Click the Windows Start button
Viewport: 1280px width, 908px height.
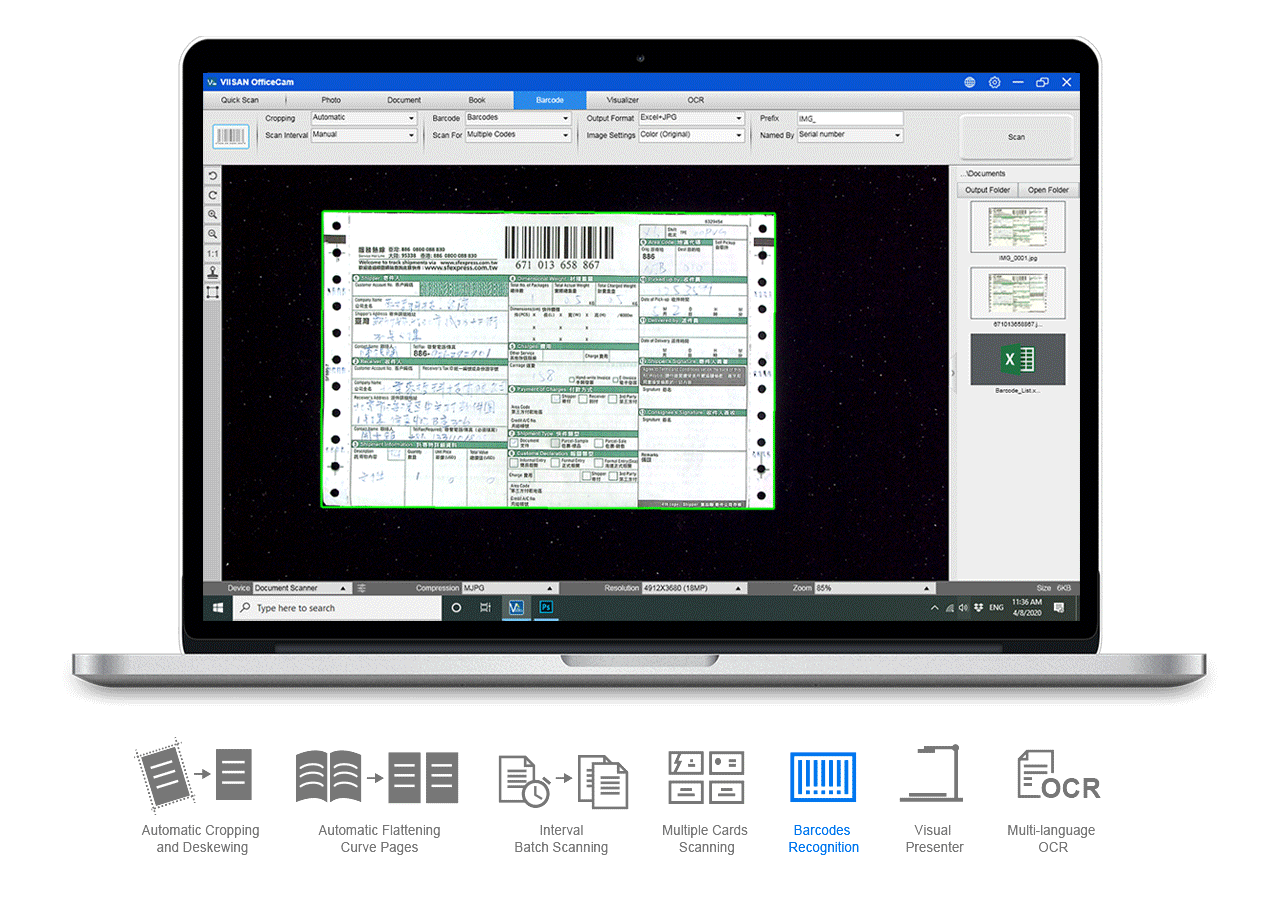click(x=218, y=607)
